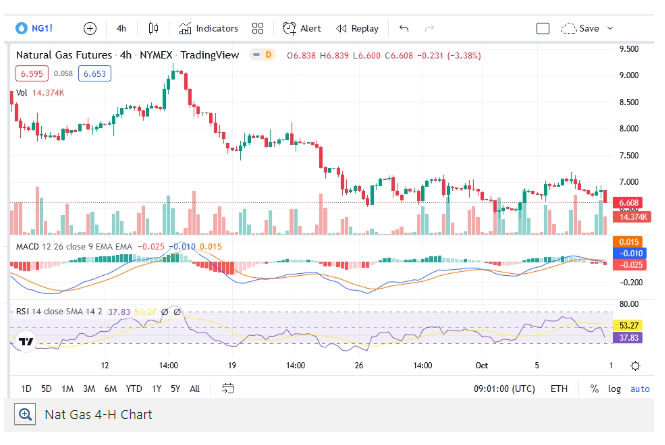Click the 14.374K volume axis label

coord(633,217)
